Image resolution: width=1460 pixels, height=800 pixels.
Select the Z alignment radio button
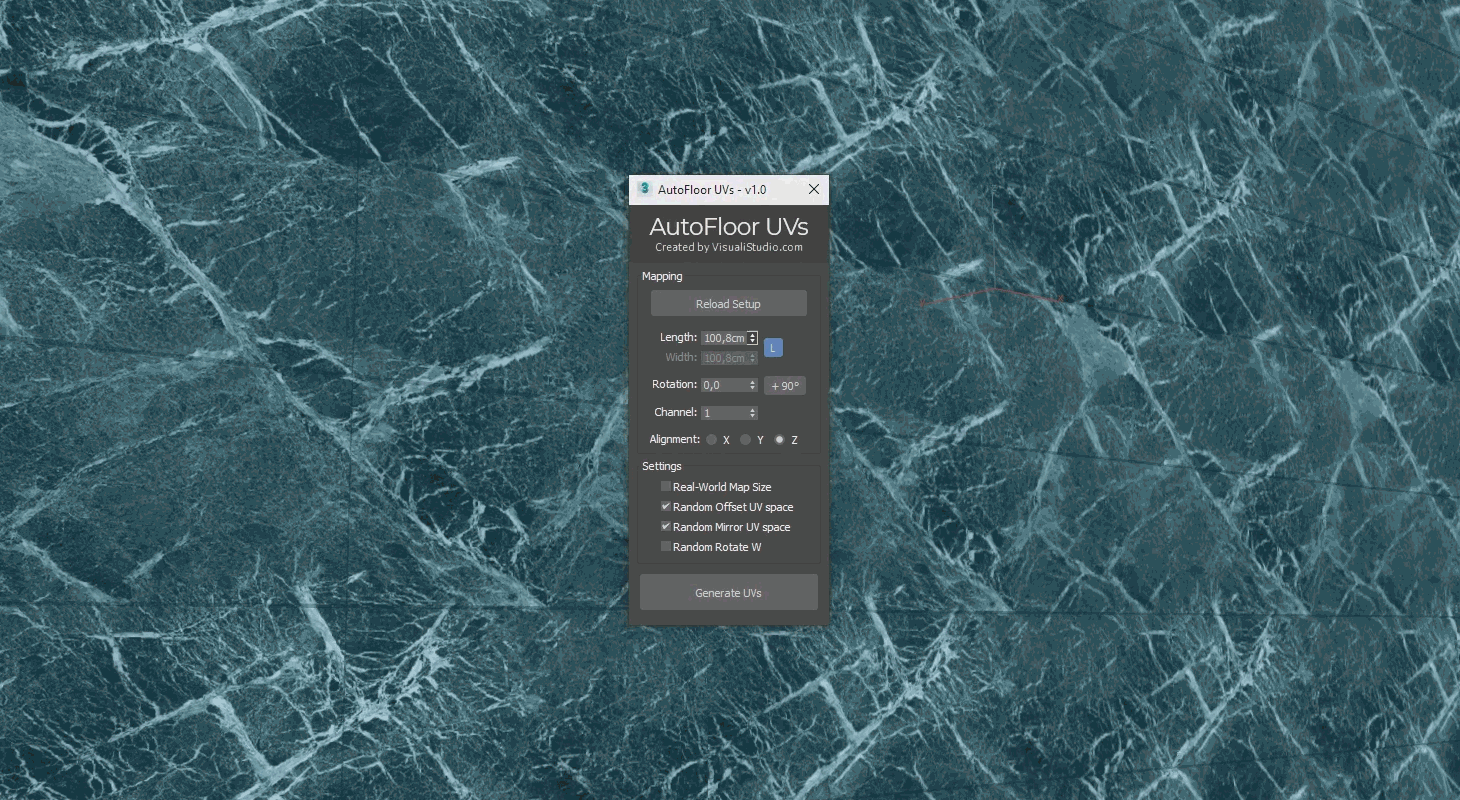pyautogui.click(x=779, y=440)
